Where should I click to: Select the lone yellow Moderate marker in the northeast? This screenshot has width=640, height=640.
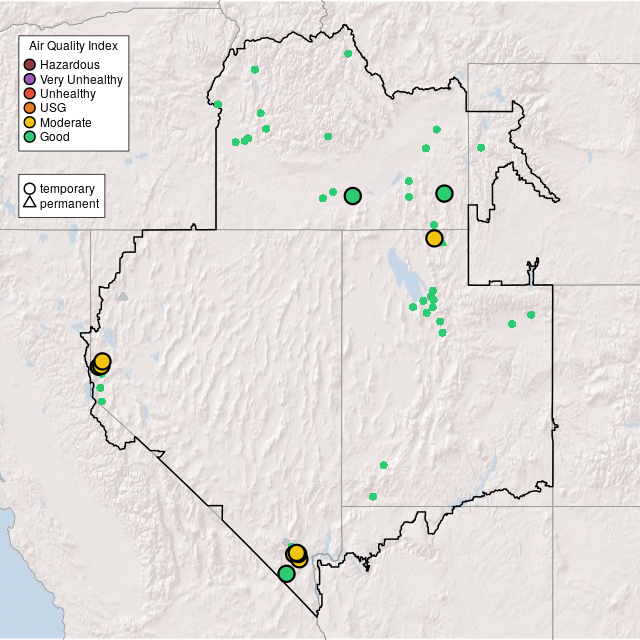pyautogui.click(x=434, y=238)
